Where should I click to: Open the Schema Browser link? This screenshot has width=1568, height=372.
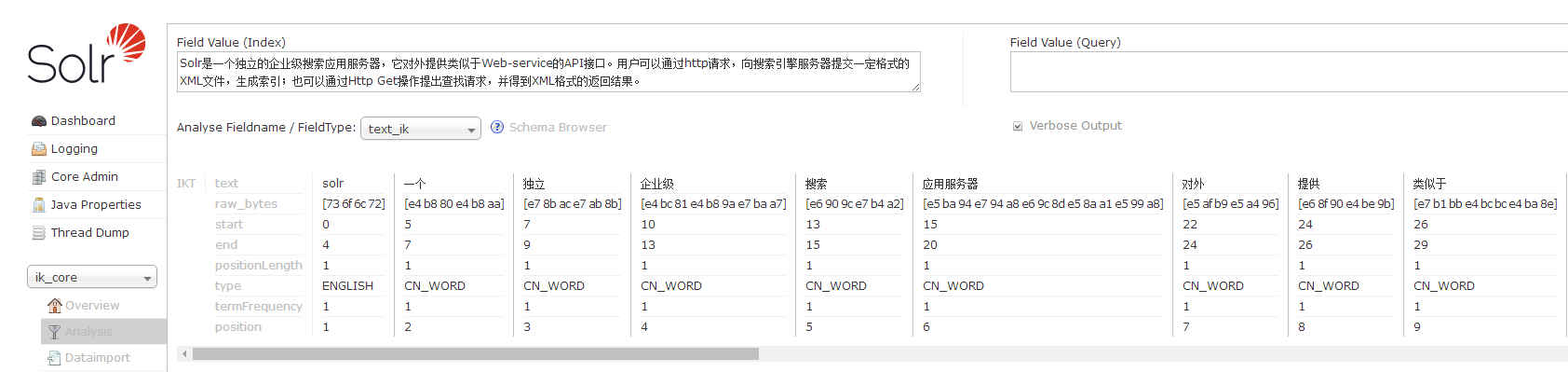tap(558, 128)
